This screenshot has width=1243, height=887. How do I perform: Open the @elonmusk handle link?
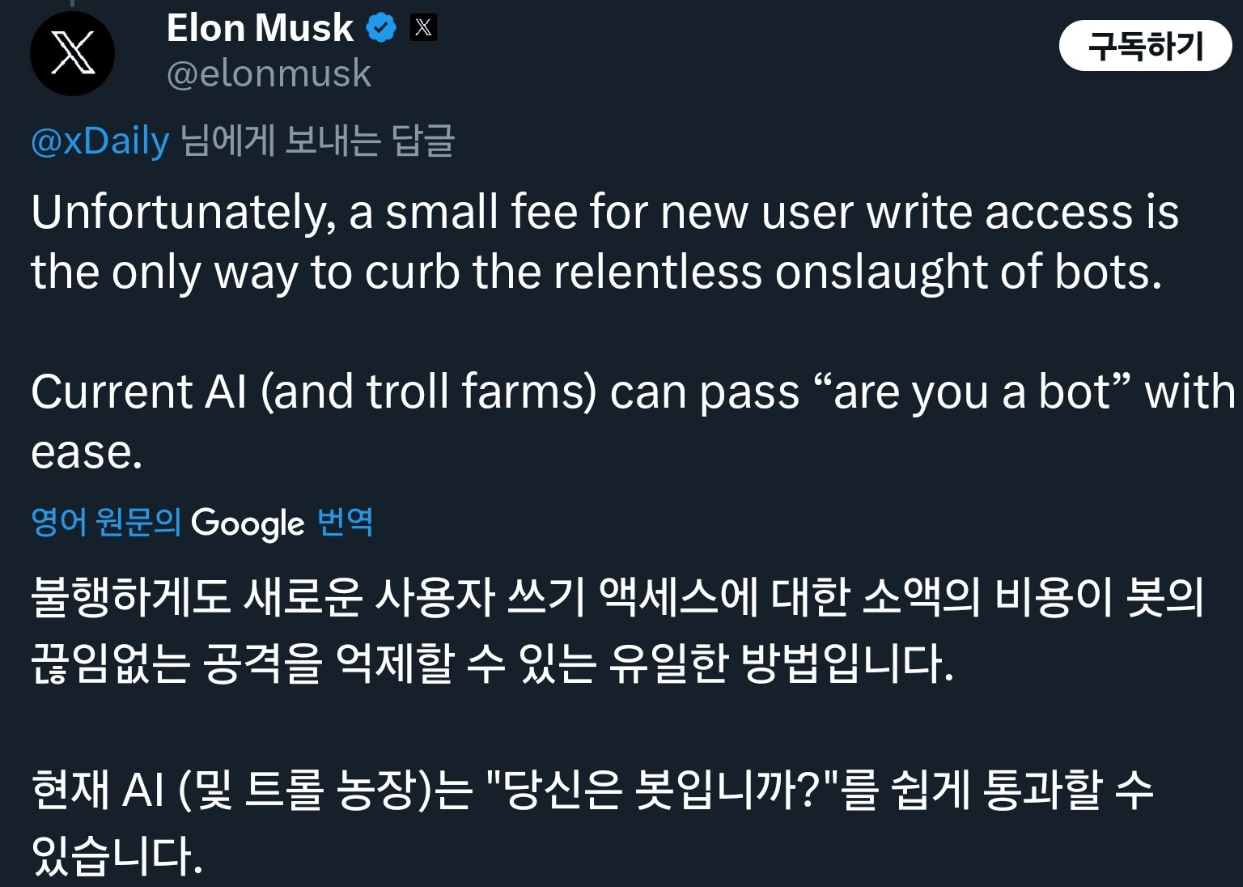(x=268, y=74)
